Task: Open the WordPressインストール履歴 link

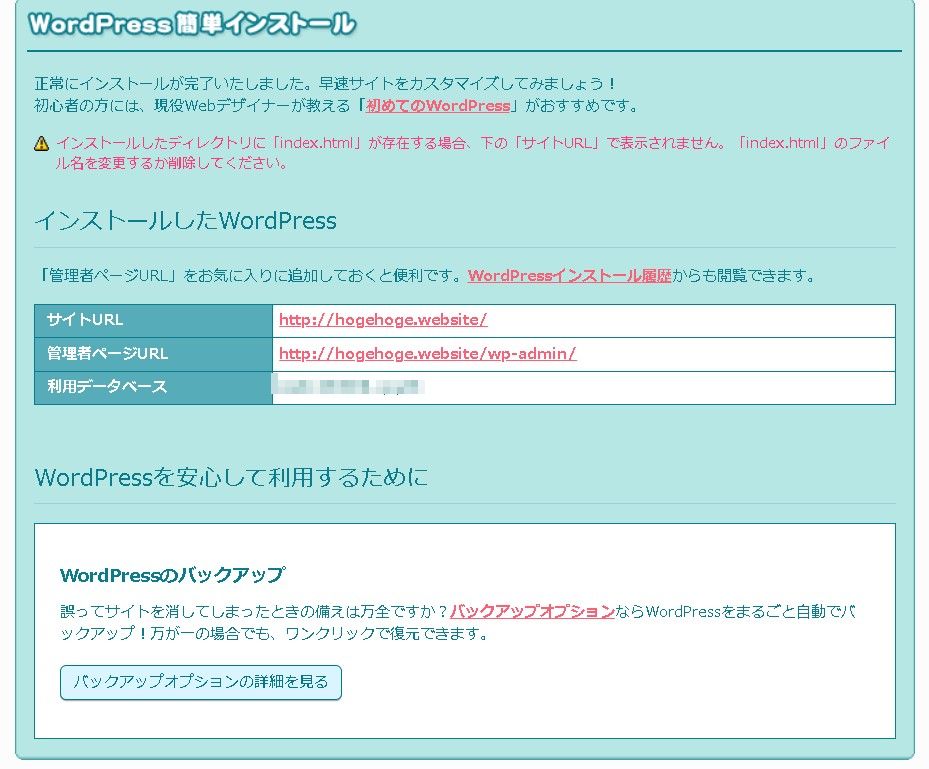Action: tap(569, 276)
